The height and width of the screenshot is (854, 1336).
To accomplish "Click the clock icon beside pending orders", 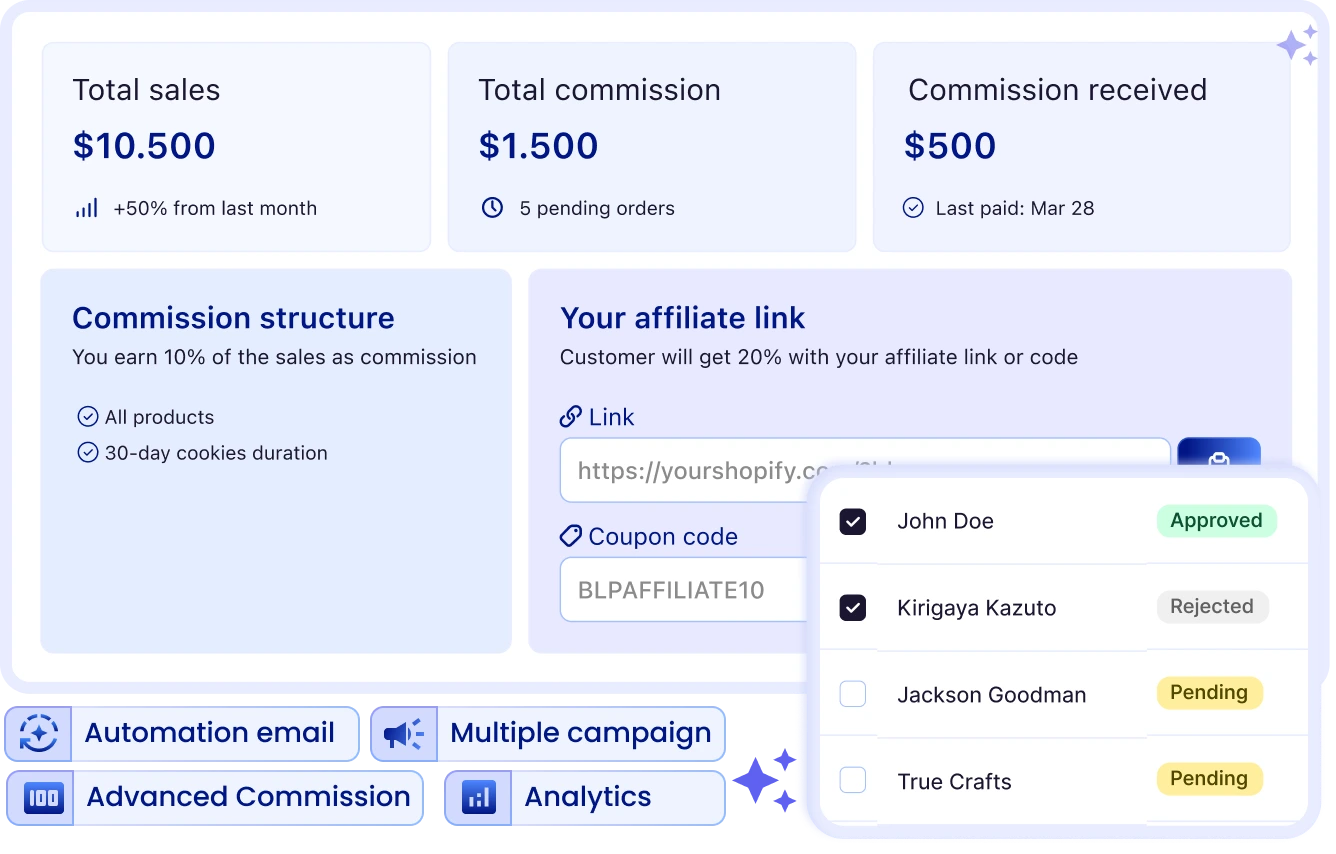I will click(x=492, y=208).
